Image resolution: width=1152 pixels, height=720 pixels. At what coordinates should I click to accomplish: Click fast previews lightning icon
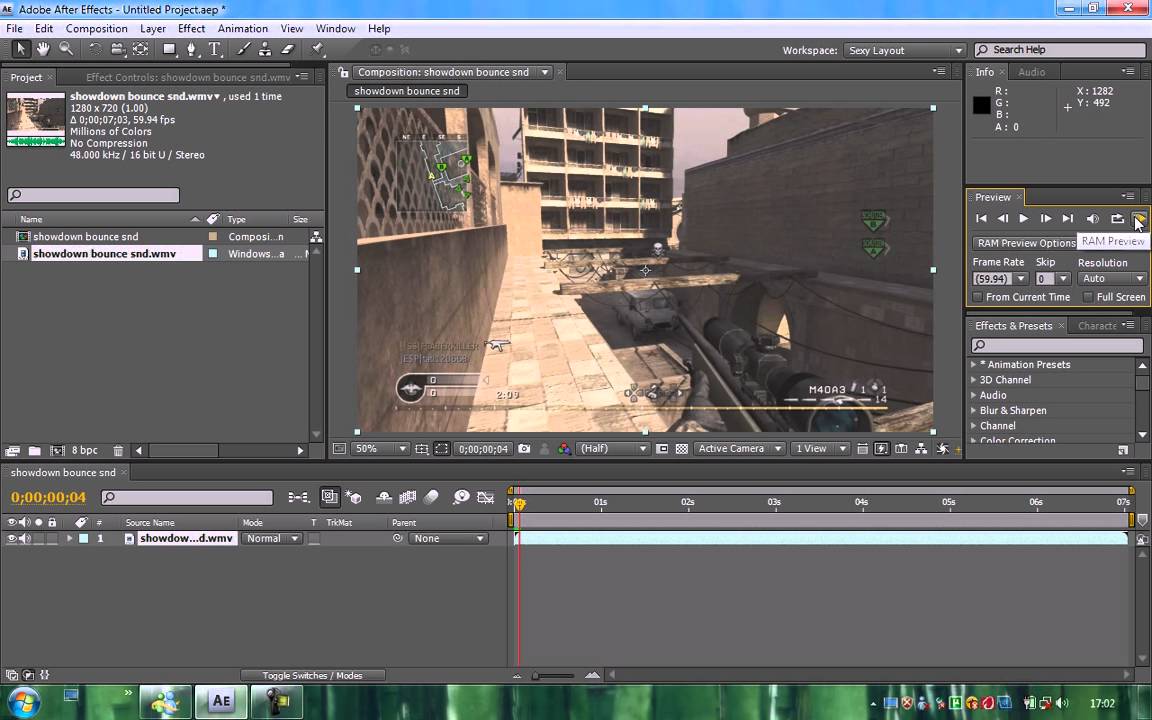coord(881,448)
